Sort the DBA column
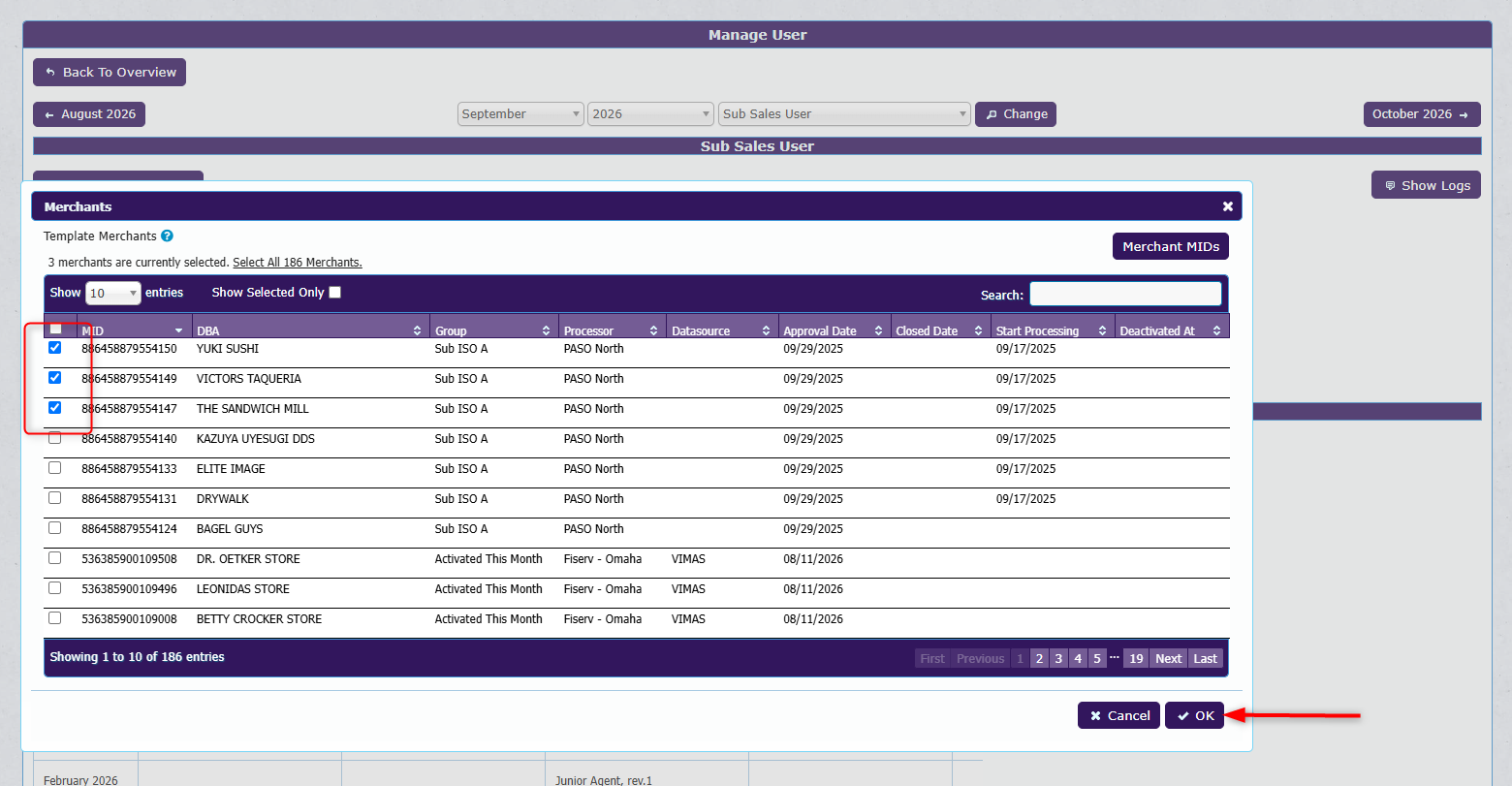Image resolution: width=1512 pixels, height=786 pixels. 417,330
